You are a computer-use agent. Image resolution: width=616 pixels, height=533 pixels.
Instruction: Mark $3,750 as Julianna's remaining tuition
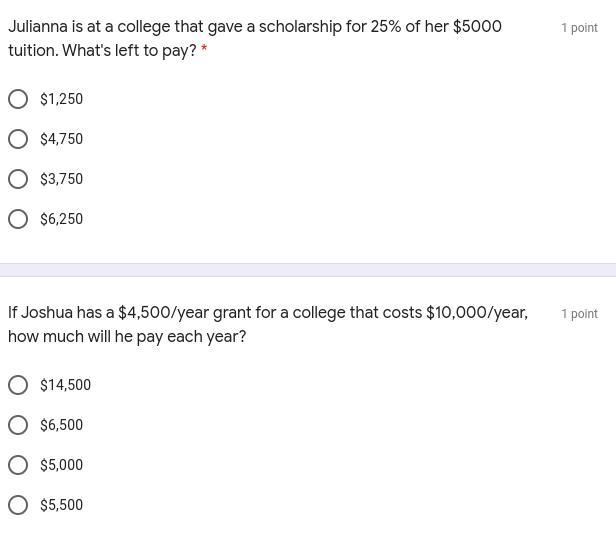click(x=18, y=179)
